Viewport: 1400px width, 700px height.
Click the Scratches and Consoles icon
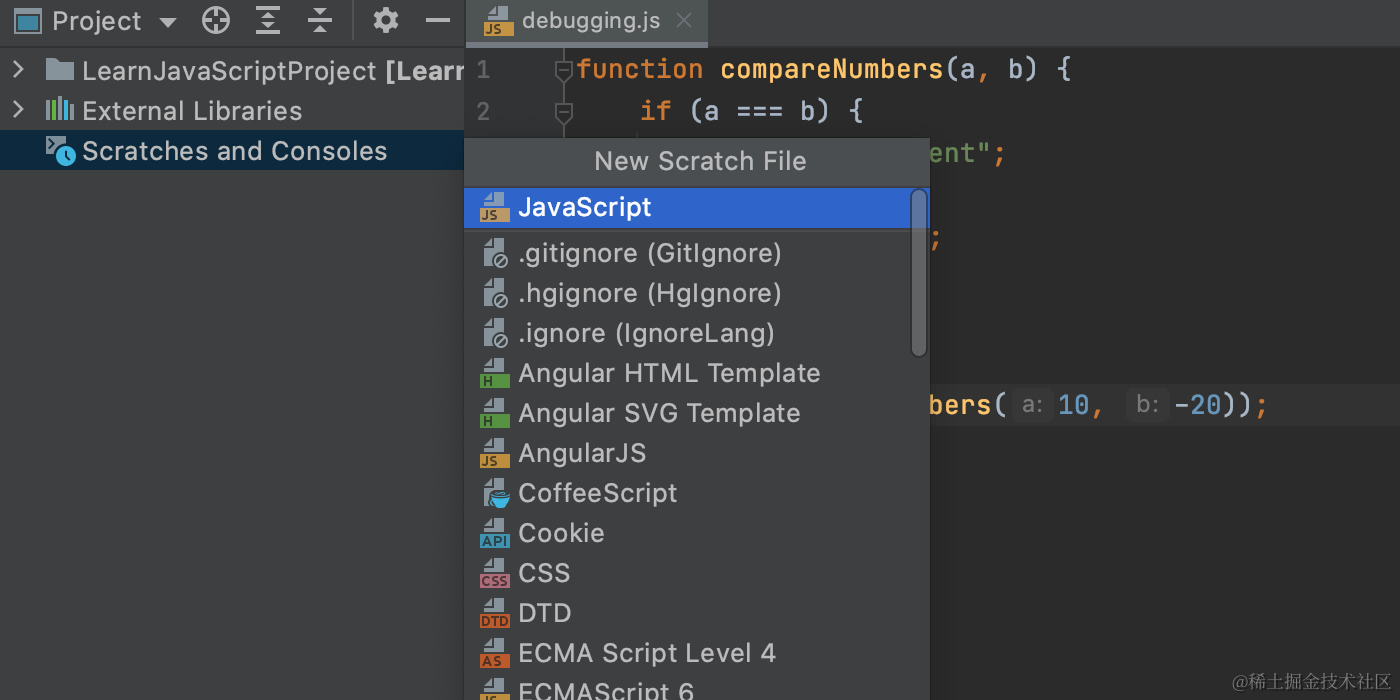click(x=60, y=151)
